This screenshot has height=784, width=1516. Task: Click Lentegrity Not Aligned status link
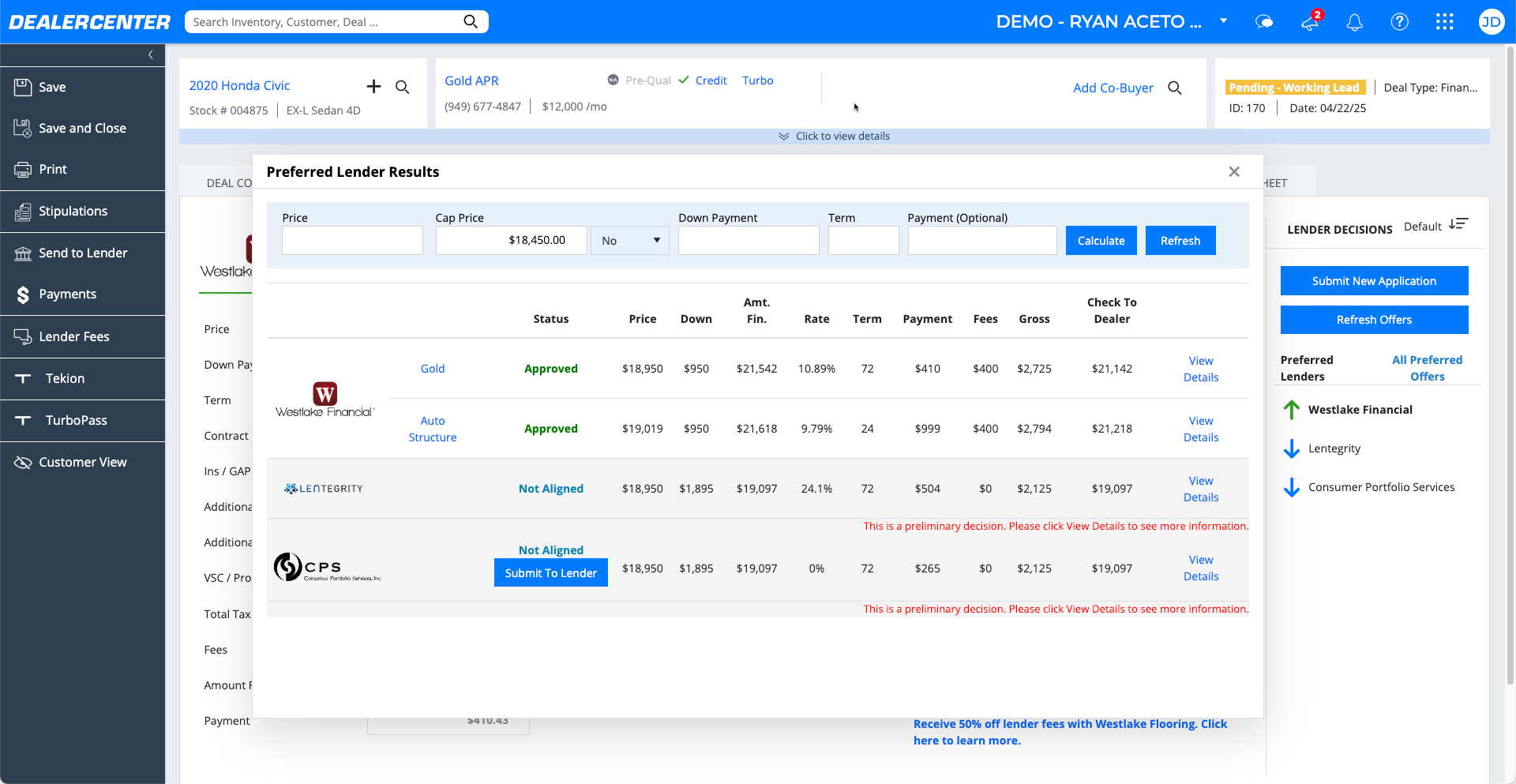tap(551, 489)
